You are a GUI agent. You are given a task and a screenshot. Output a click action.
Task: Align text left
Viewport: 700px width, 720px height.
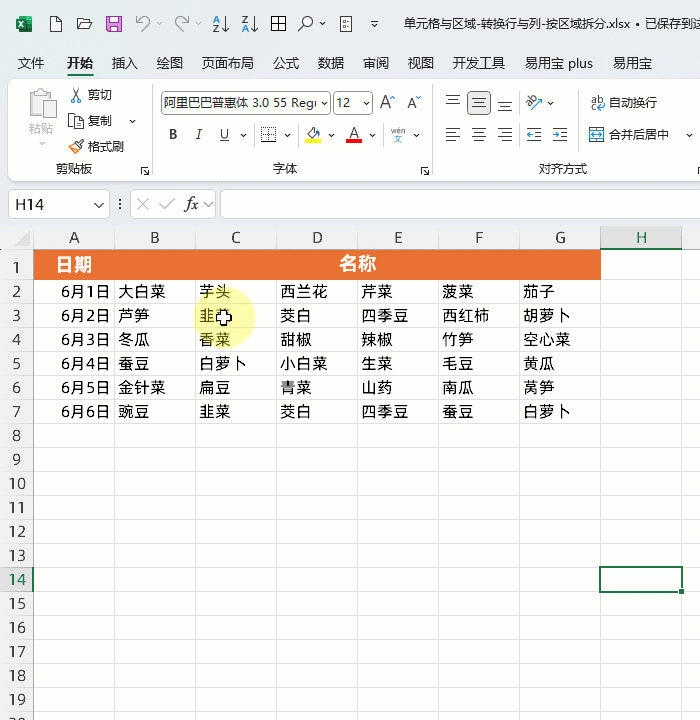click(453, 135)
